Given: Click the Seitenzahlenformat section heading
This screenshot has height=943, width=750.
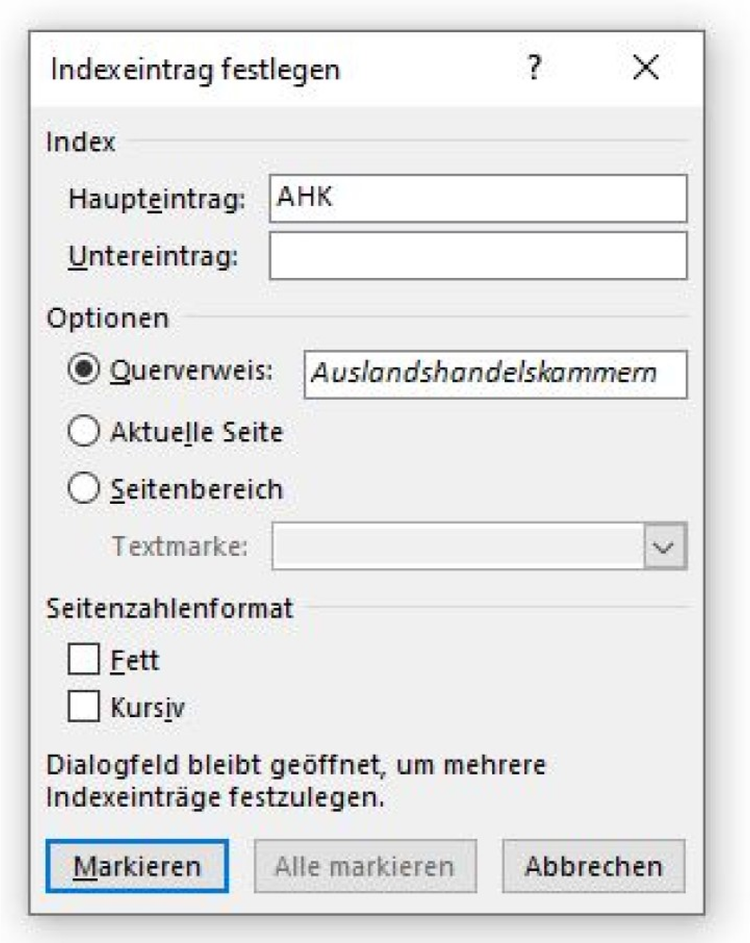Looking at the screenshot, I should pyautogui.click(x=170, y=607).
